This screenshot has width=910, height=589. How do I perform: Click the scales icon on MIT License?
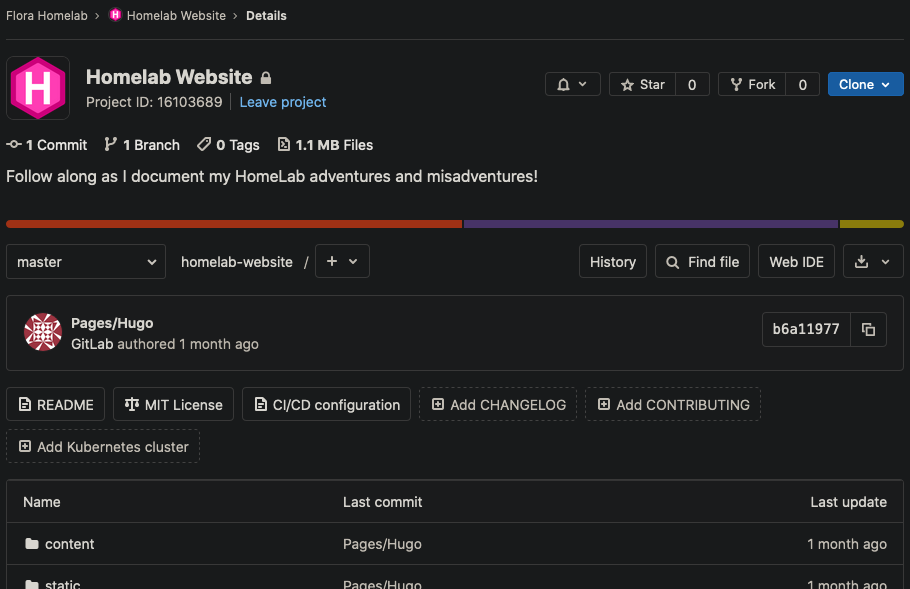coord(131,404)
